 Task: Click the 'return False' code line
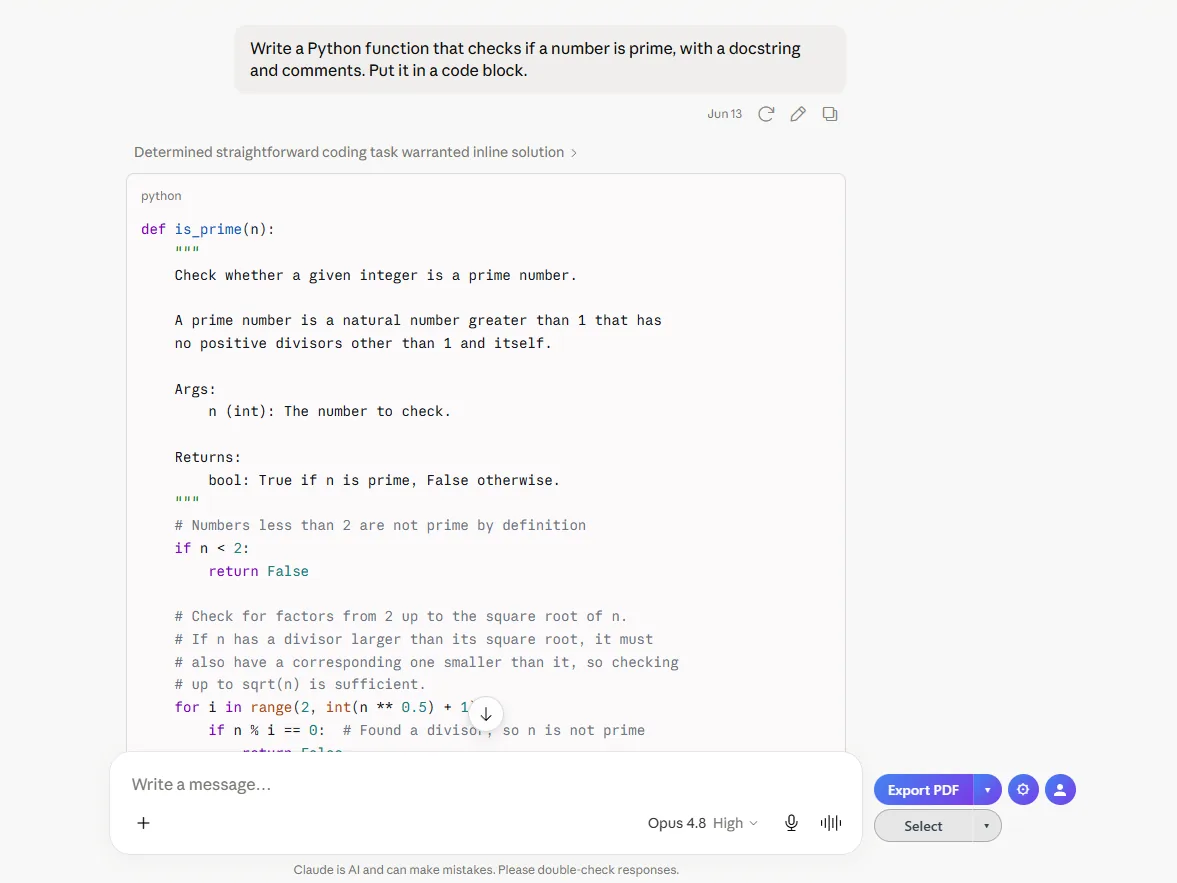coord(258,571)
